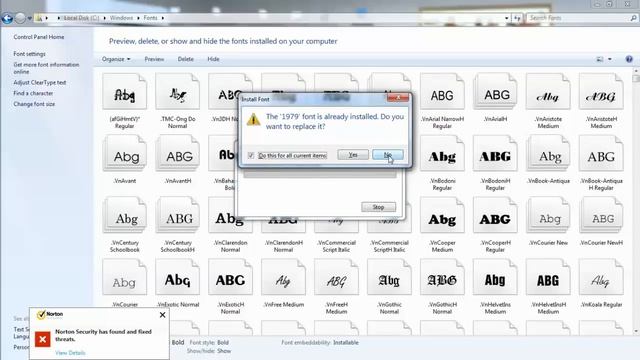Image resolution: width=640 pixels, height=360 pixels.
Task: Open Control Panel Home link
Action: [x=39, y=37]
